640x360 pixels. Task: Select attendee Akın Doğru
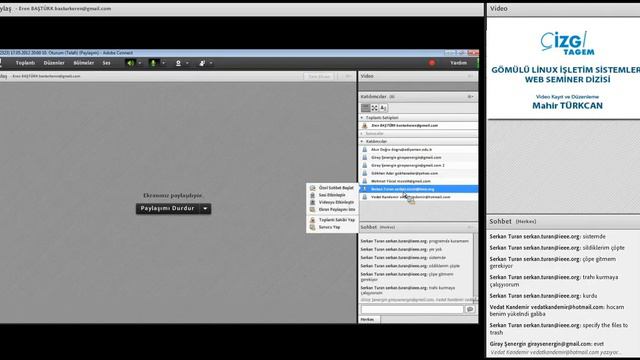click(418, 150)
